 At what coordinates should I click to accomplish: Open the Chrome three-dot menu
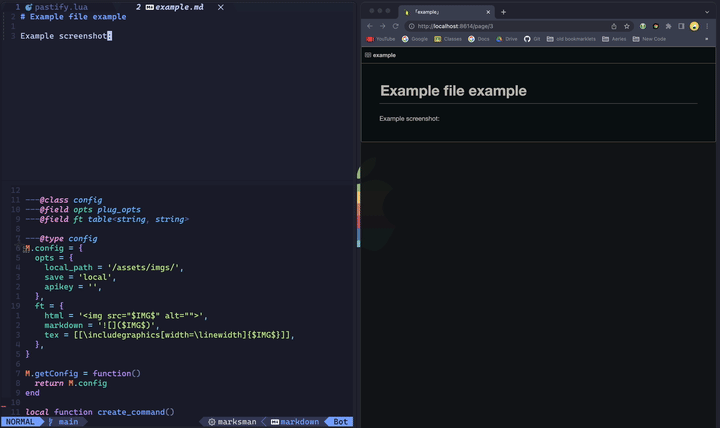[x=707, y=26]
